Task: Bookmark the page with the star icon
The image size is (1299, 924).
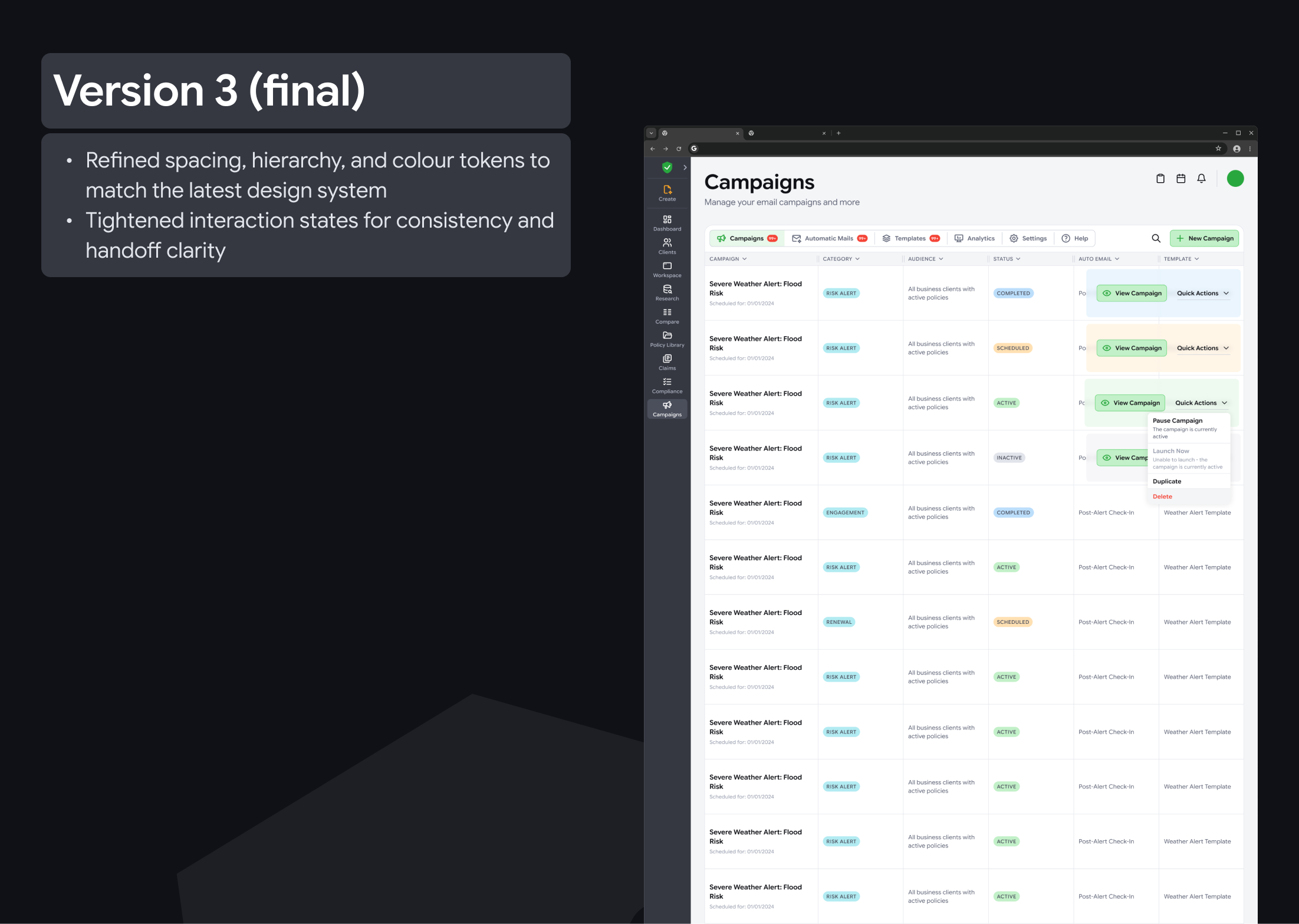Action: pos(1218,149)
